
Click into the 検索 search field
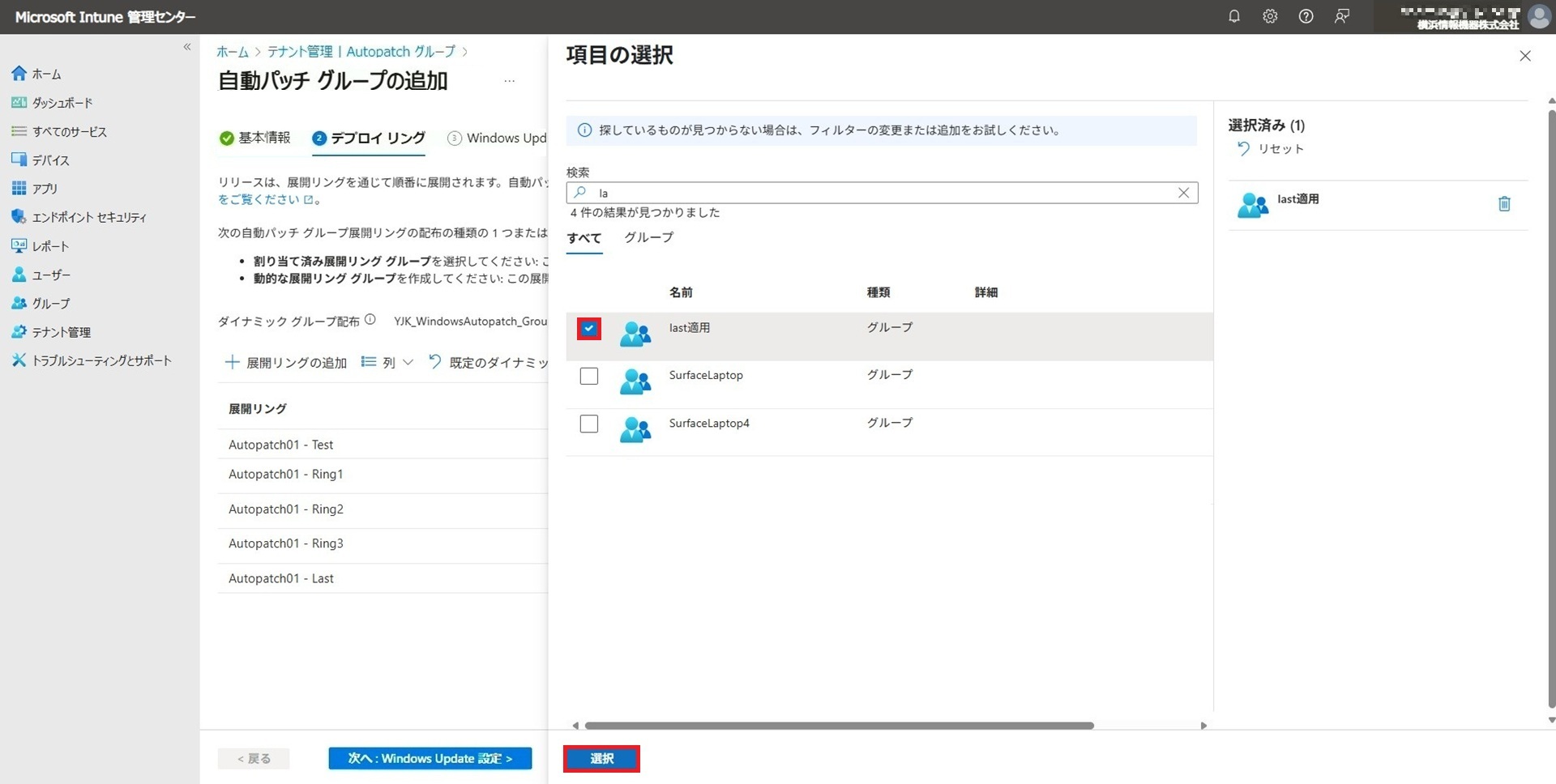[882, 193]
